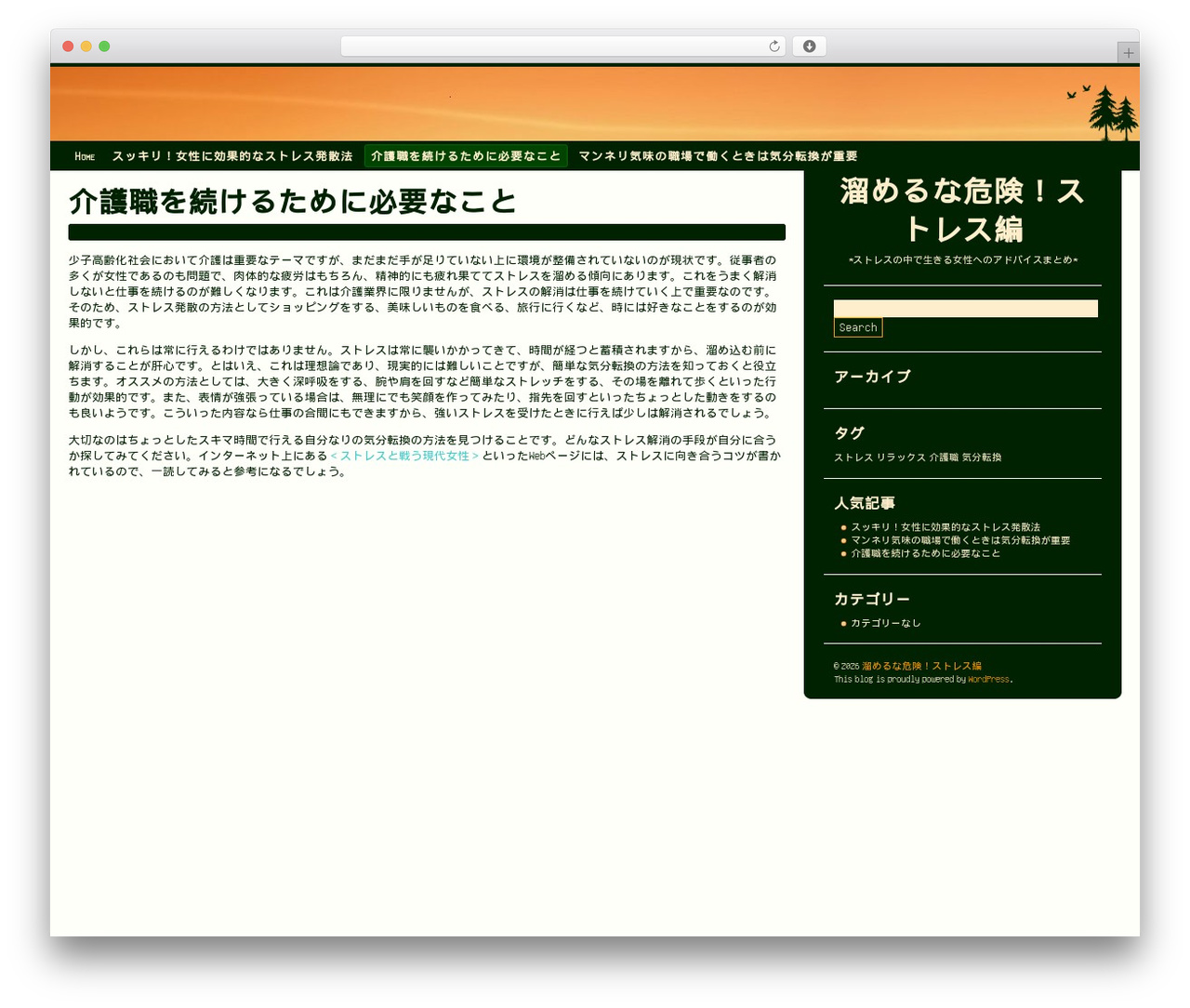Click the Search button in sidebar
The height and width of the screenshot is (1008, 1190).
pos(857,327)
